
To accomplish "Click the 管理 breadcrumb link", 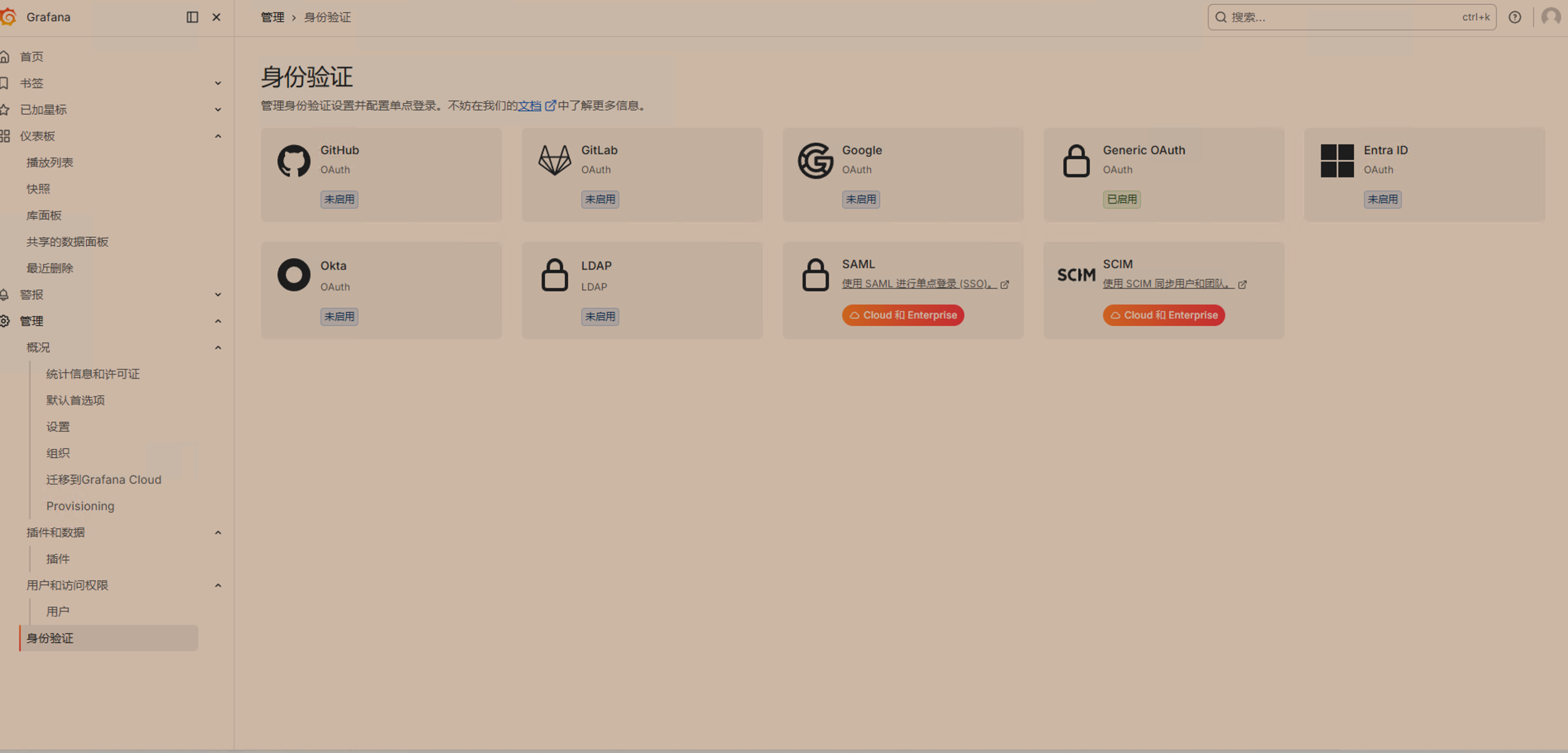I will coord(273,17).
